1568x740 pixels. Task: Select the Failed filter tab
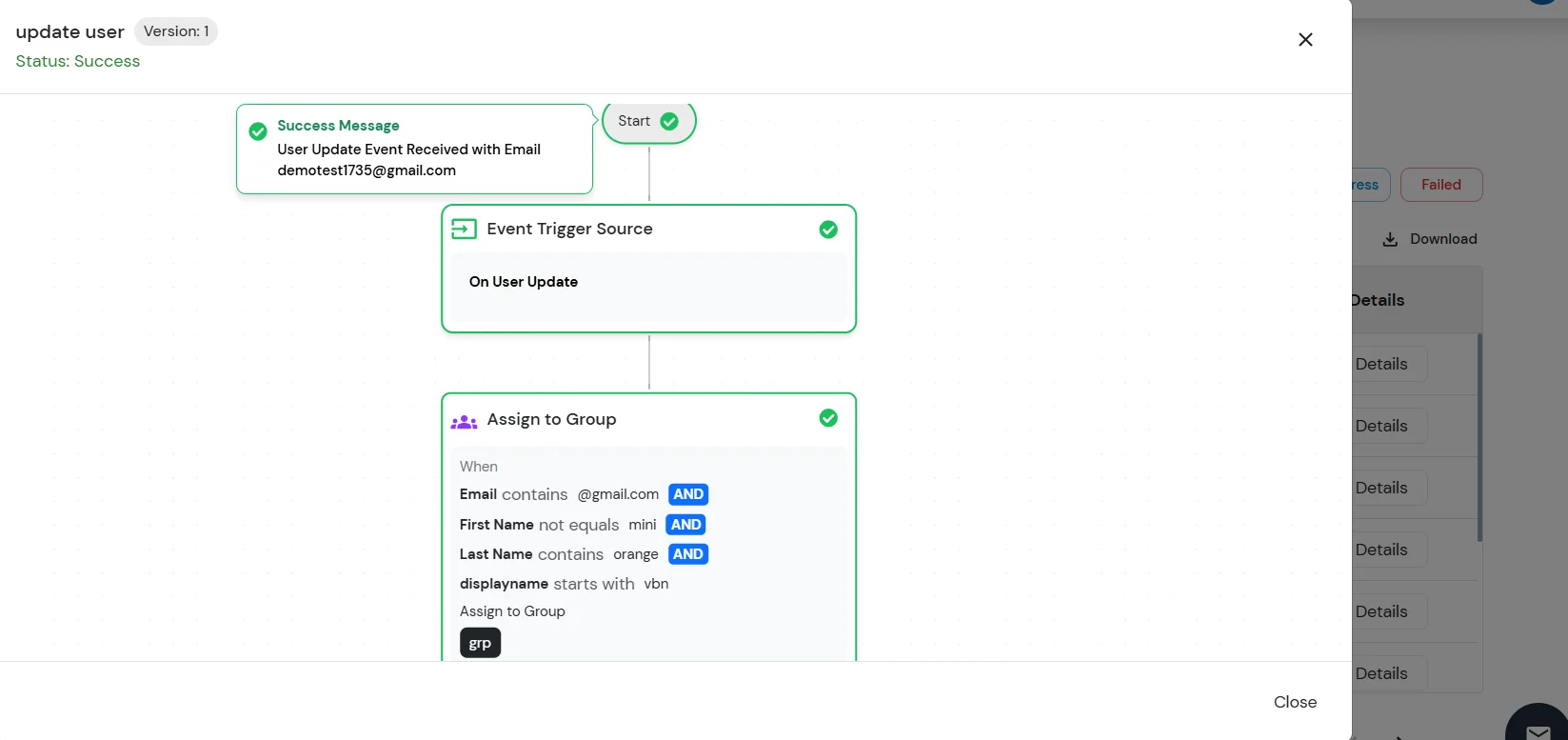[x=1441, y=185]
